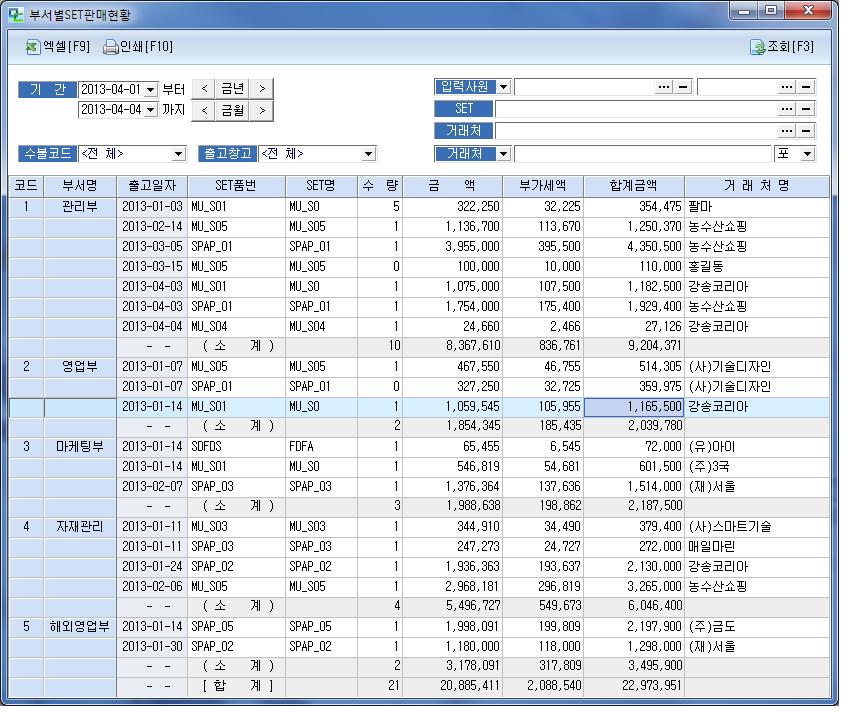Viewport: 848px width, 715px height.
Task: Select the 마케팅부 department cell
Action: click(x=80, y=447)
